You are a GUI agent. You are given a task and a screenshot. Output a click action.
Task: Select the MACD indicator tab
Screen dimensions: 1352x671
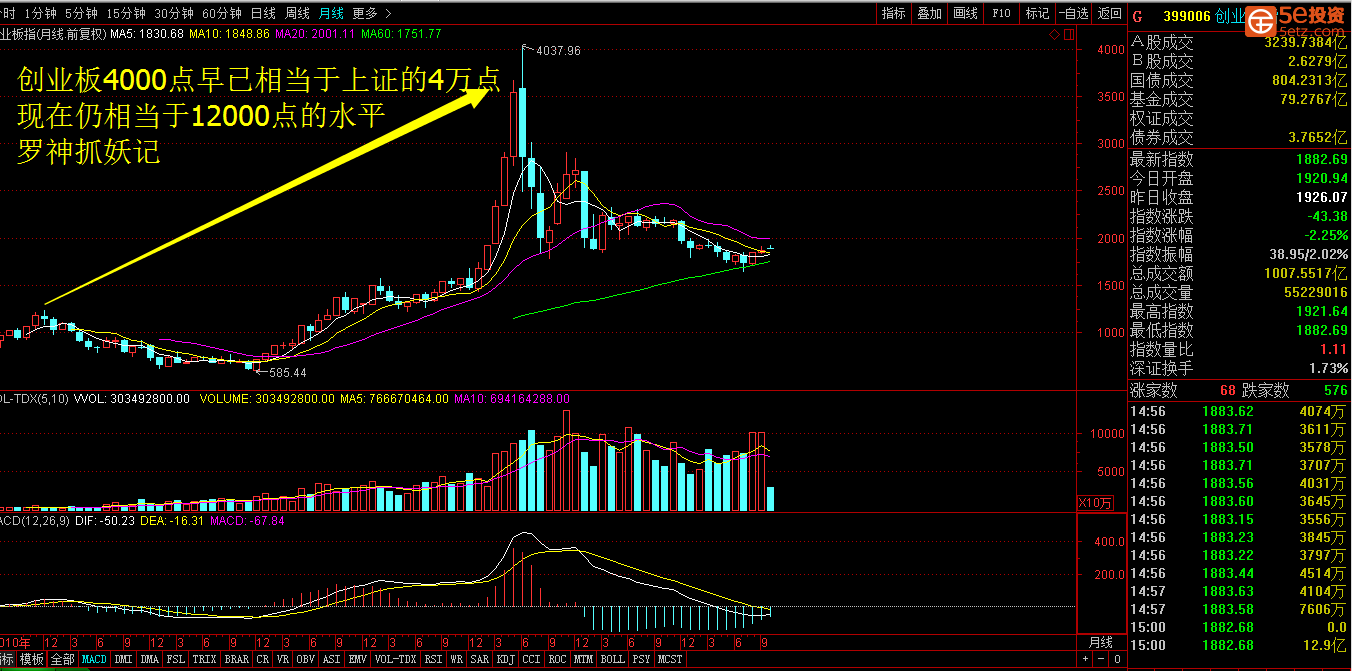94,660
